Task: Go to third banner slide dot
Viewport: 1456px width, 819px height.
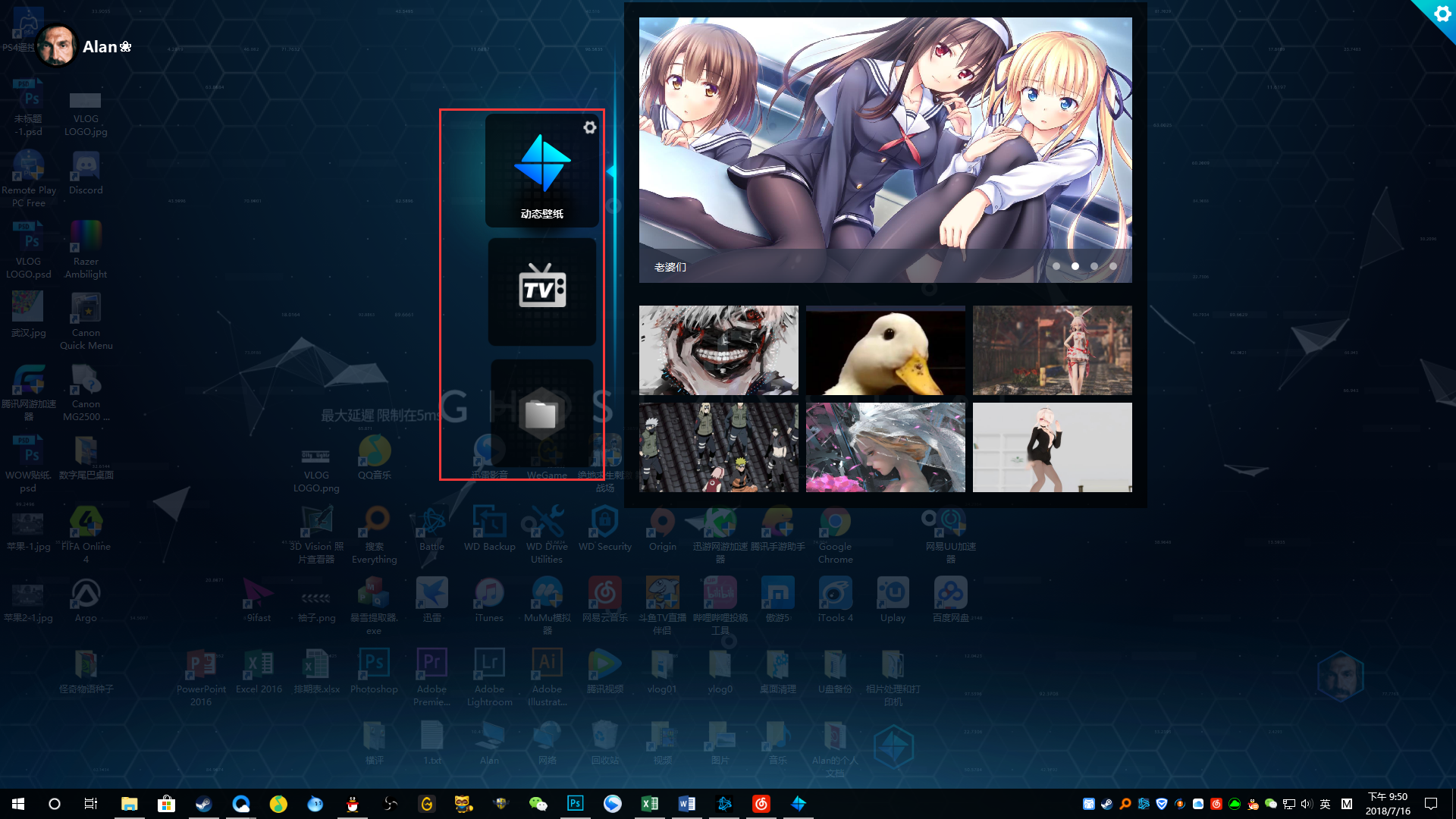Action: pyautogui.click(x=1094, y=266)
